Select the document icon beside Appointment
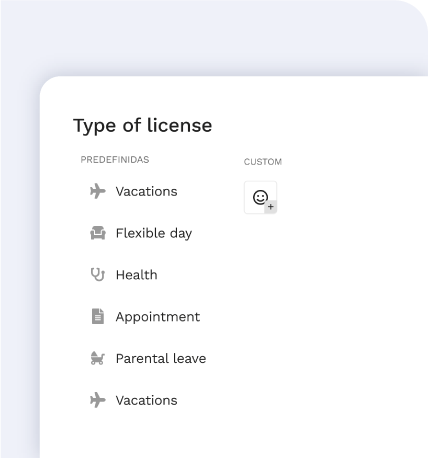Image resolution: width=429 pixels, height=459 pixels. (98, 316)
